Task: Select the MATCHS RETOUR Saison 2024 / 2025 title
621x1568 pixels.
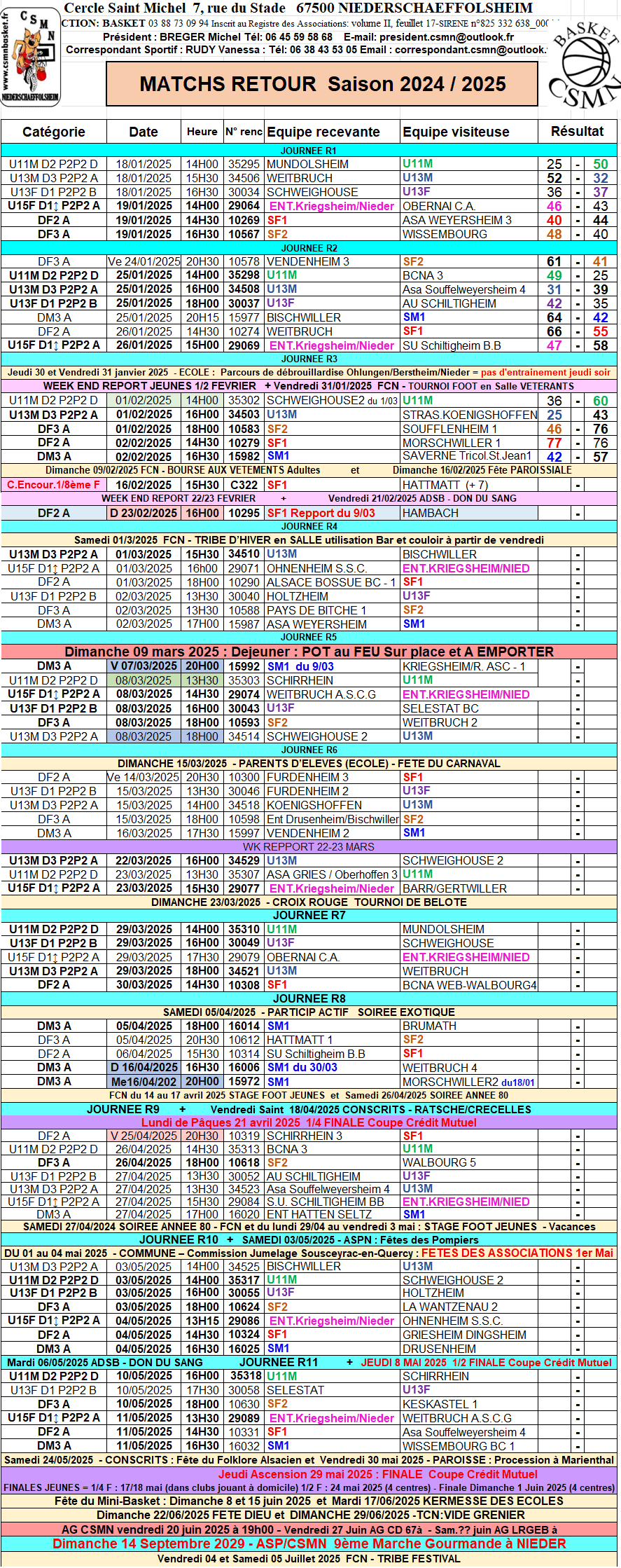Action: [323, 84]
